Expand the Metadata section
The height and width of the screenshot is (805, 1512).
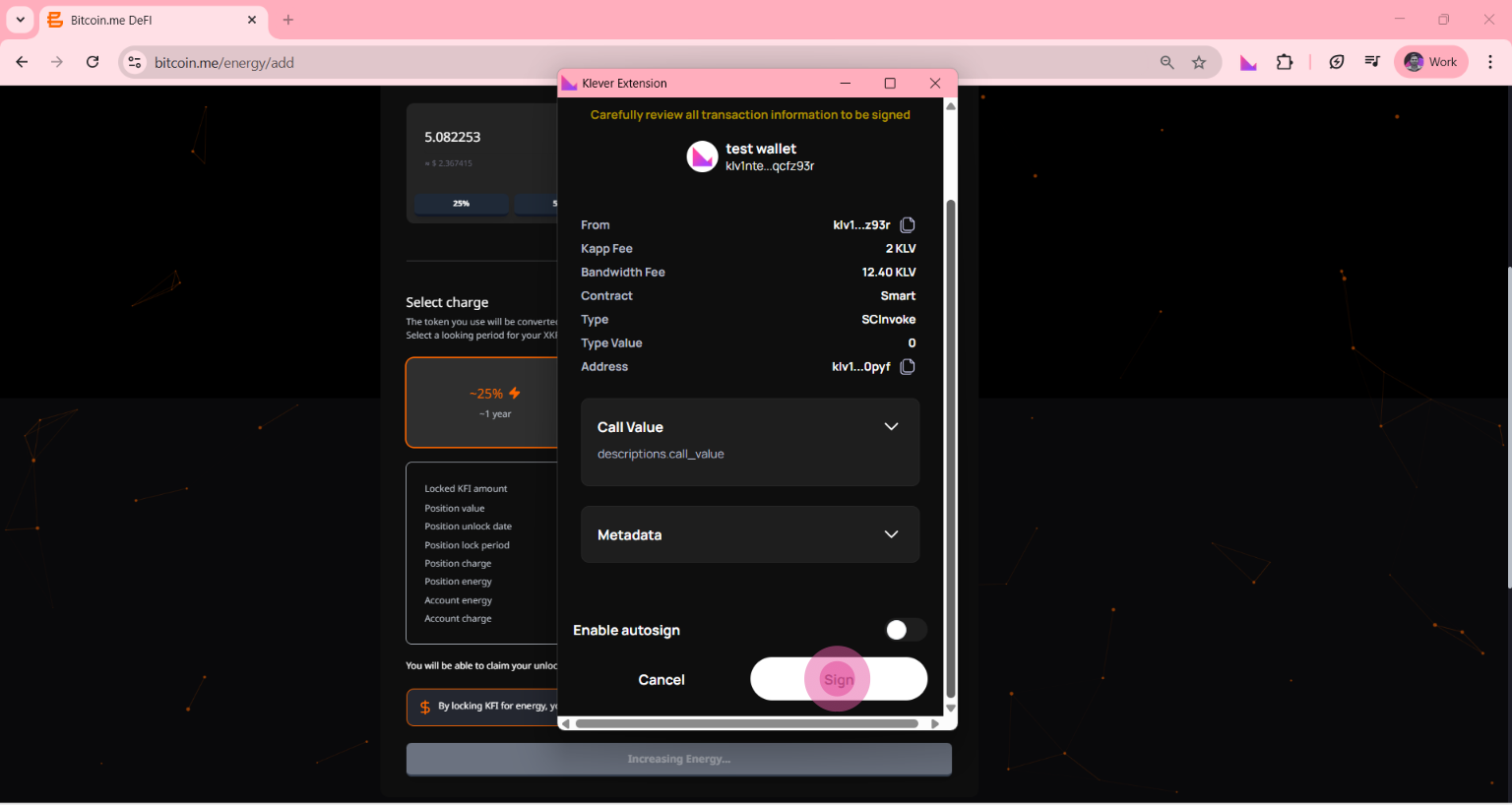[891, 534]
